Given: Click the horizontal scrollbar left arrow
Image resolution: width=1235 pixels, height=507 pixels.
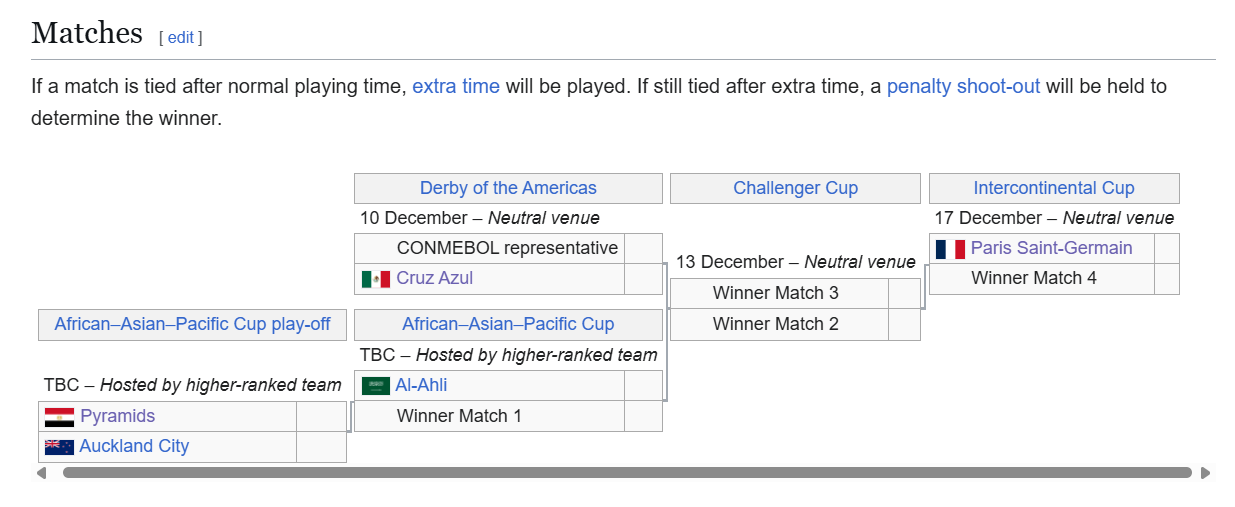Looking at the screenshot, I should pyautogui.click(x=41, y=473).
